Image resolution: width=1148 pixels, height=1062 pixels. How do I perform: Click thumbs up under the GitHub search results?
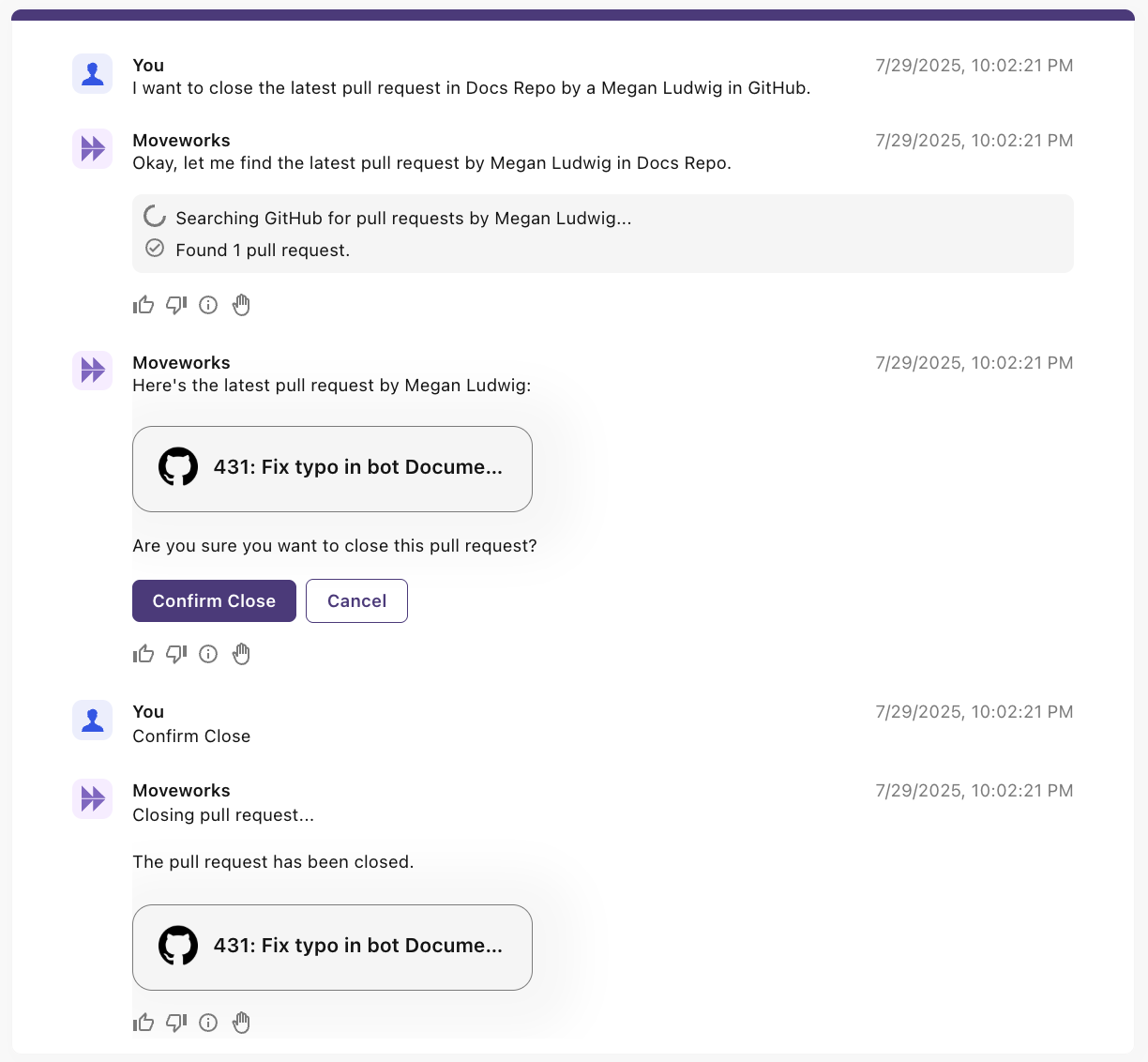tap(143, 305)
